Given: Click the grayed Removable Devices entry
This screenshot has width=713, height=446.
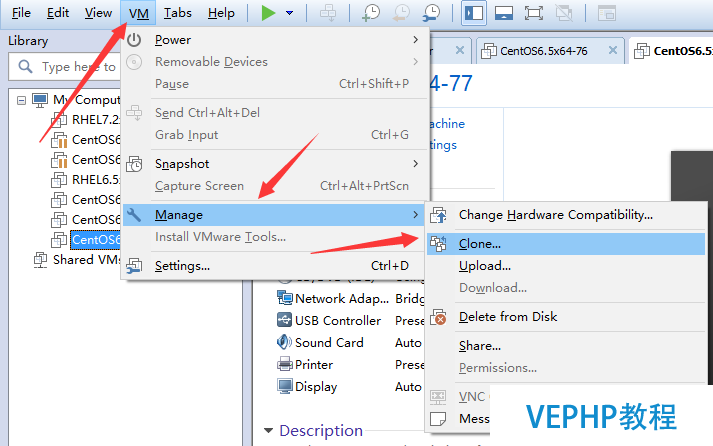Looking at the screenshot, I should point(276,62).
